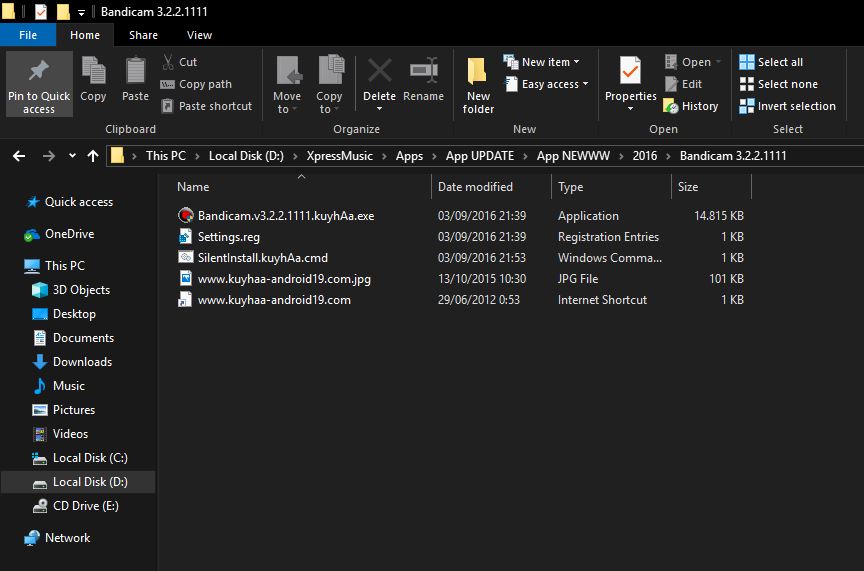Click Invert selection
Viewport: 864px width, 571px height.
pyautogui.click(x=787, y=106)
